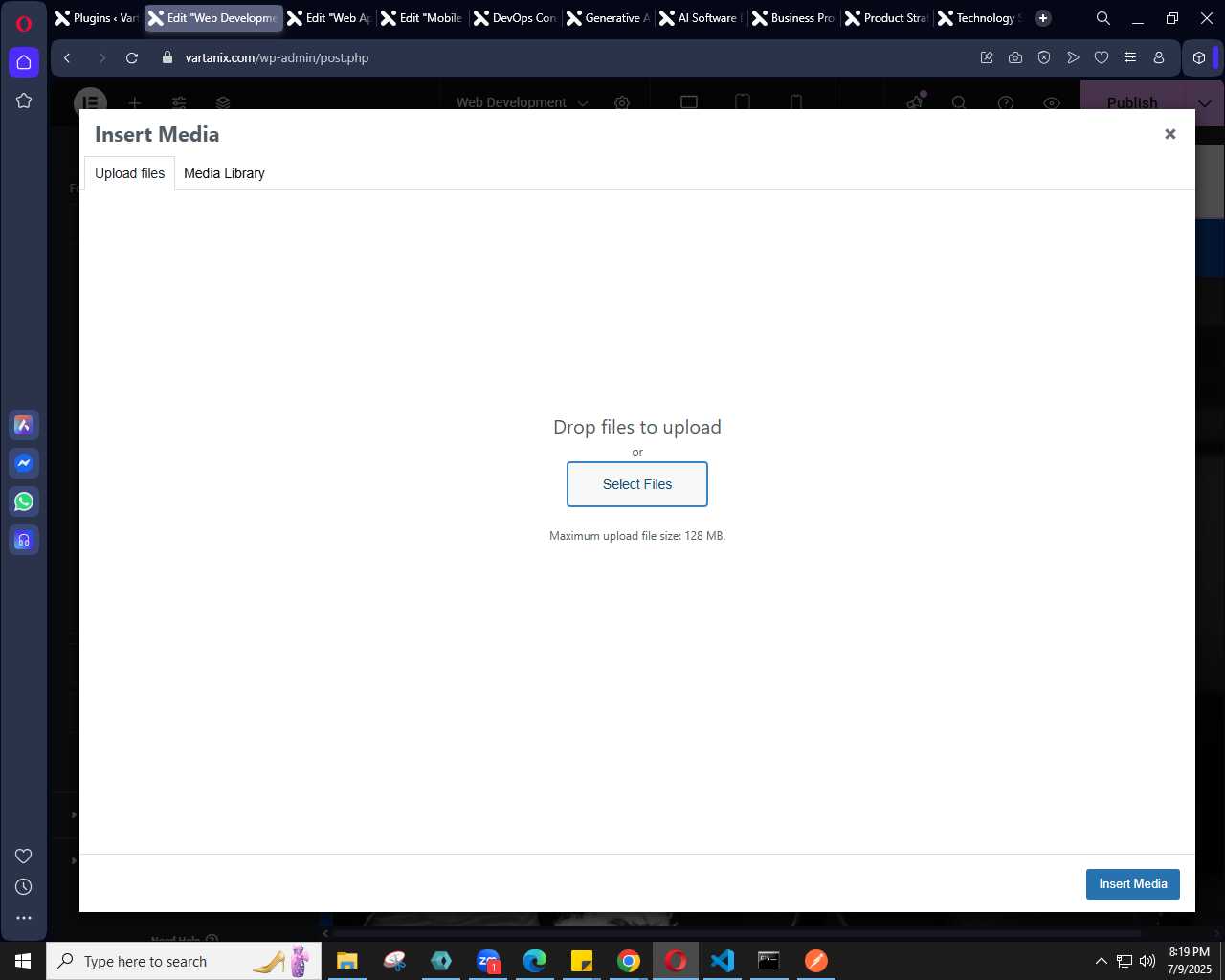Screen dimensions: 1225x980
Task: Switch to the Edit "Mobile" tab
Action: [x=422, y=18]
